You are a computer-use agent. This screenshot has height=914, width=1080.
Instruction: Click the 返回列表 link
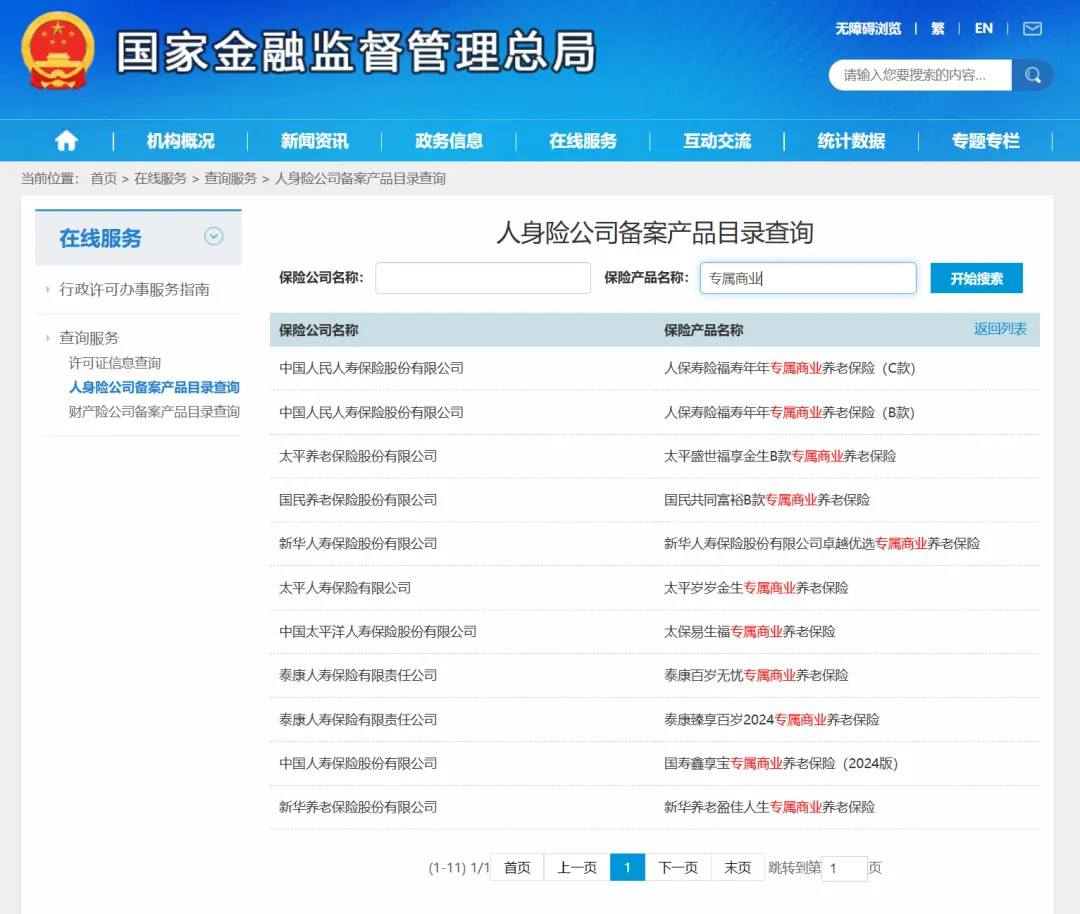pyautogui.click(x=1000, y=329)
